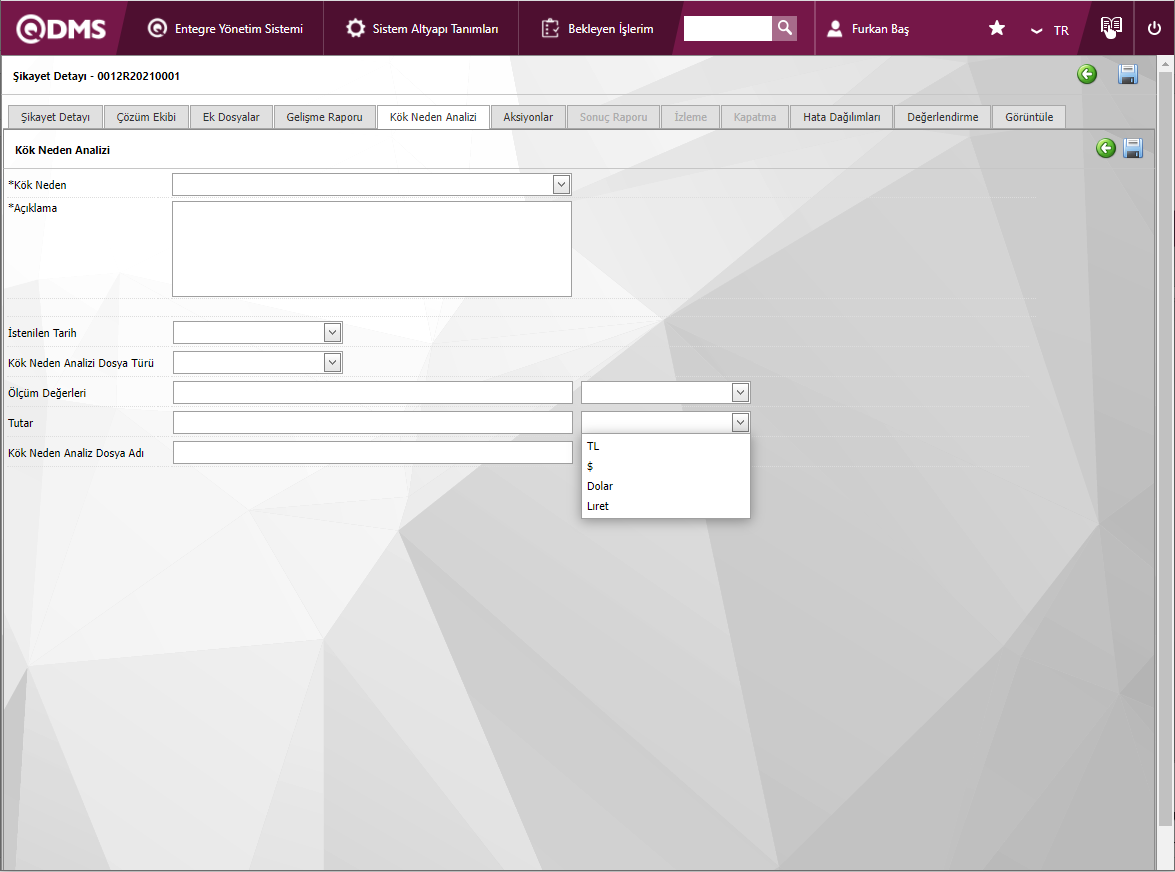Open Sistem Altyapı Tanımları menu

[x=422, y=28]
